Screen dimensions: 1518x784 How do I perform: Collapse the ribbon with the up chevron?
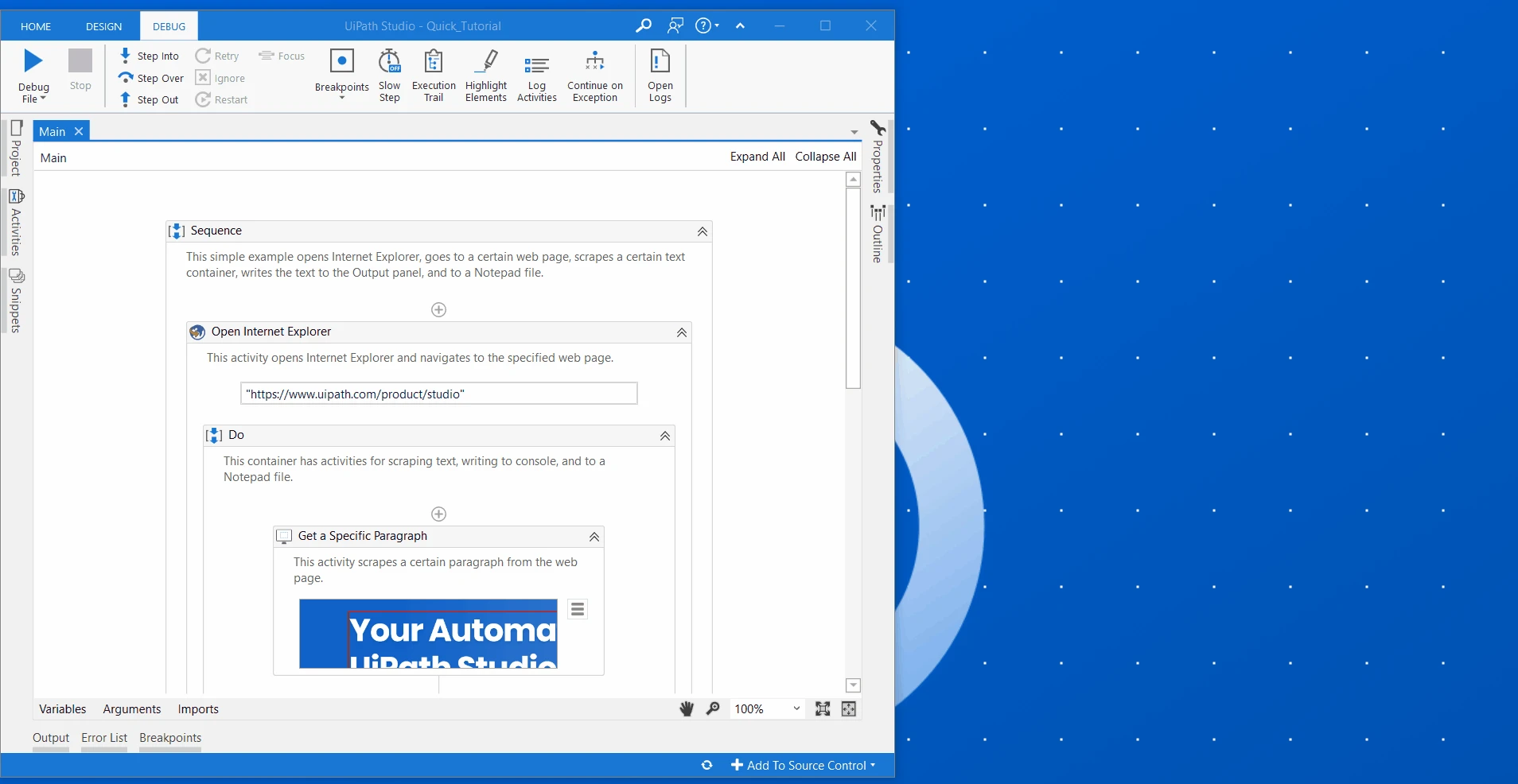[741, 25]
